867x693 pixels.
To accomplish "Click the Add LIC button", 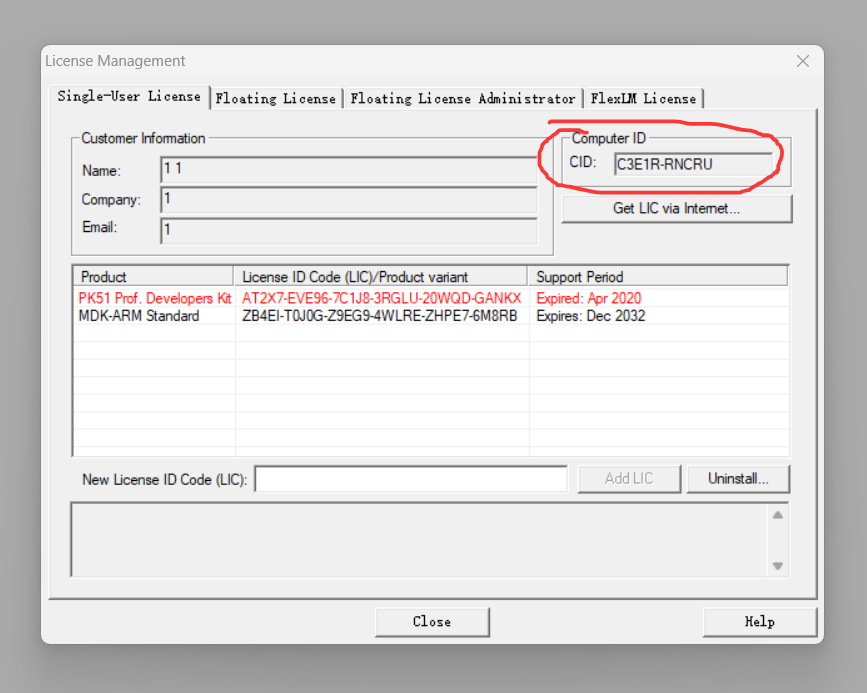I will click(629, 478).
